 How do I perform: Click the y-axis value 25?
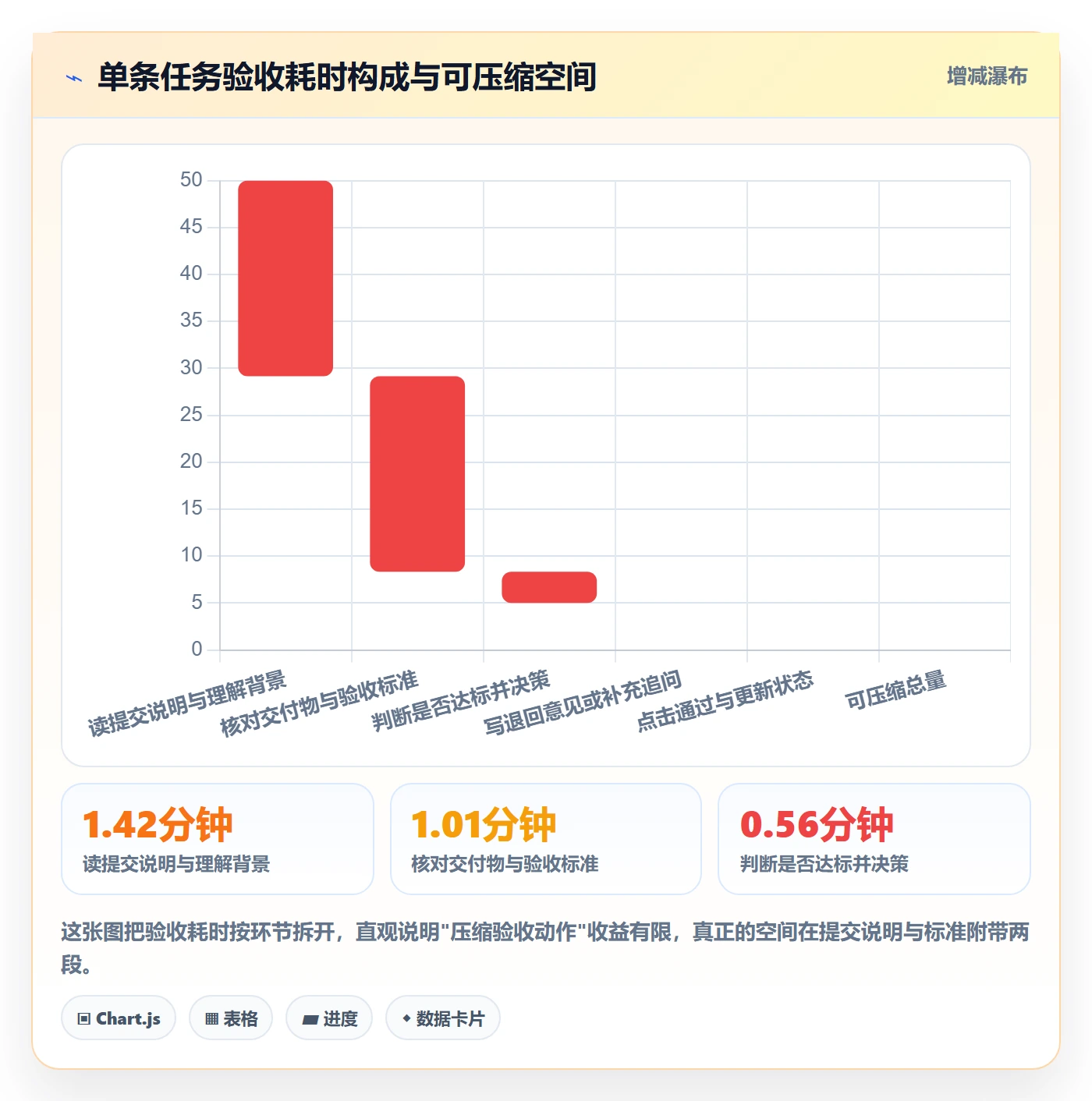pyautogui.click(x=191, y=415)
